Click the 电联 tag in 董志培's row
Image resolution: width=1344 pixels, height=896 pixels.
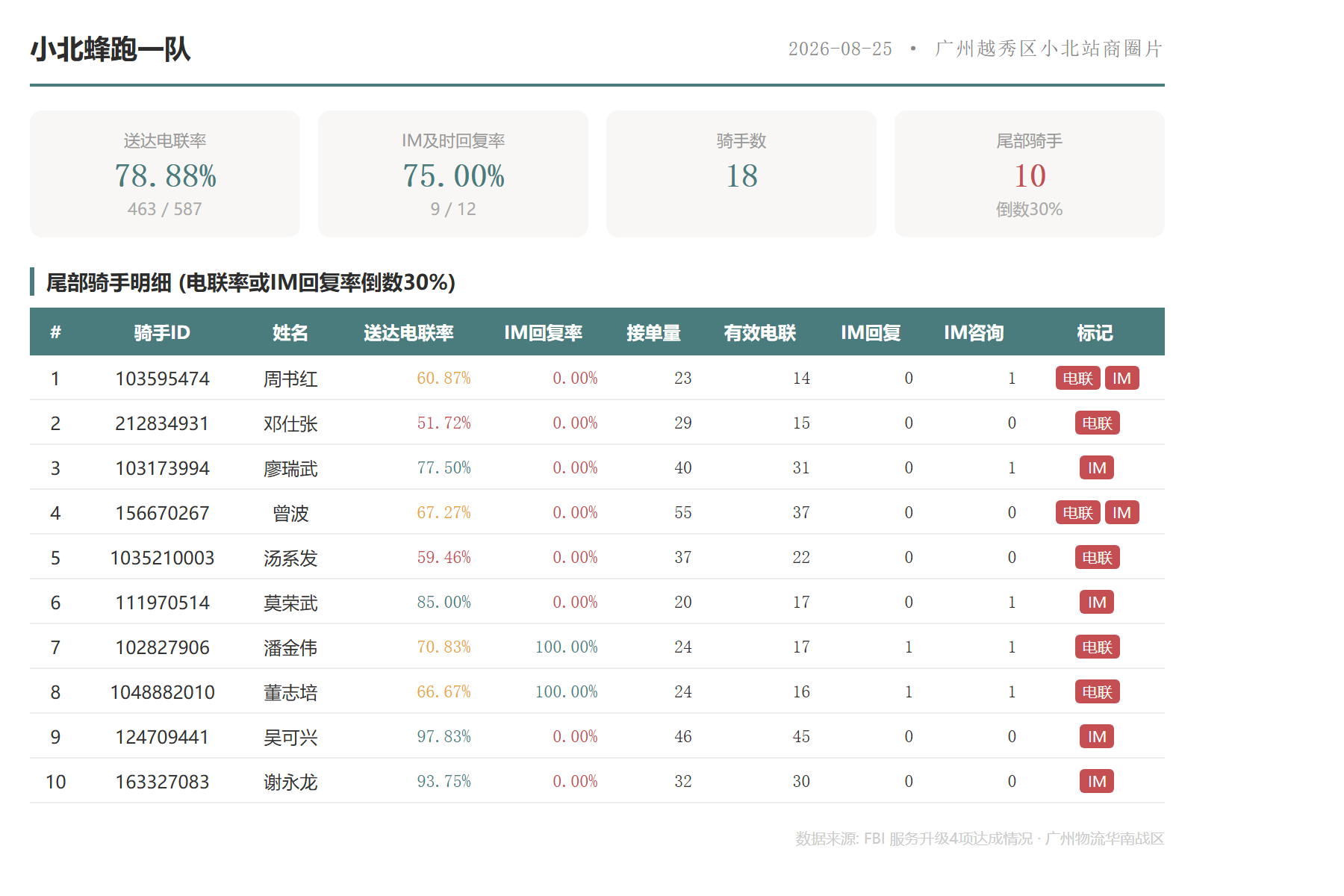coord(1097,691)
